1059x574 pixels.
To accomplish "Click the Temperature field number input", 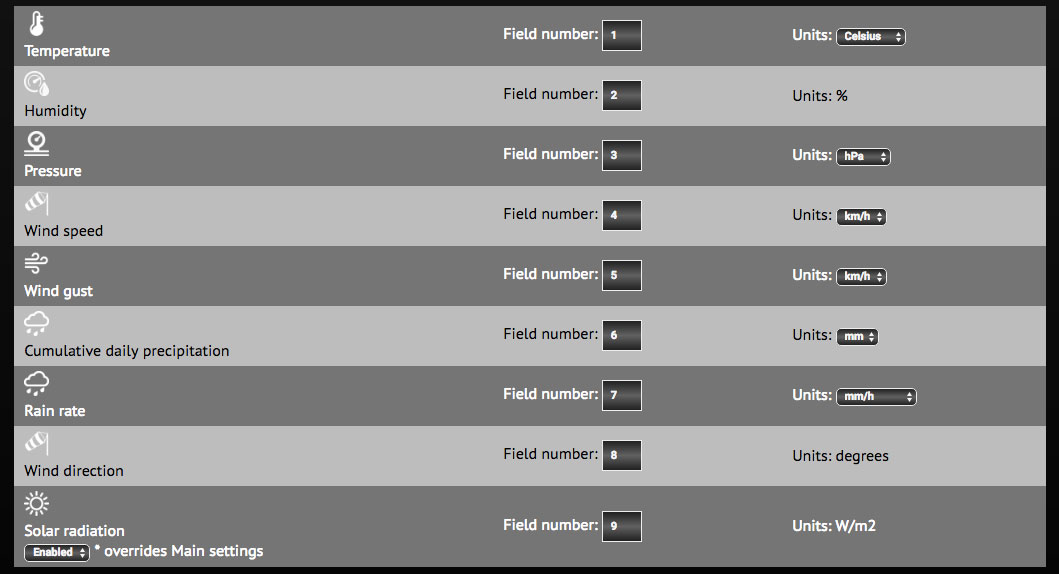I will pos(621,36).
